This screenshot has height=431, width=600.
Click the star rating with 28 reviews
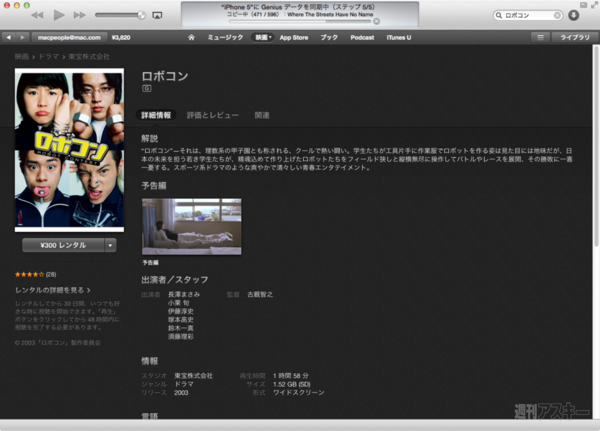click(x=35, y=274)
